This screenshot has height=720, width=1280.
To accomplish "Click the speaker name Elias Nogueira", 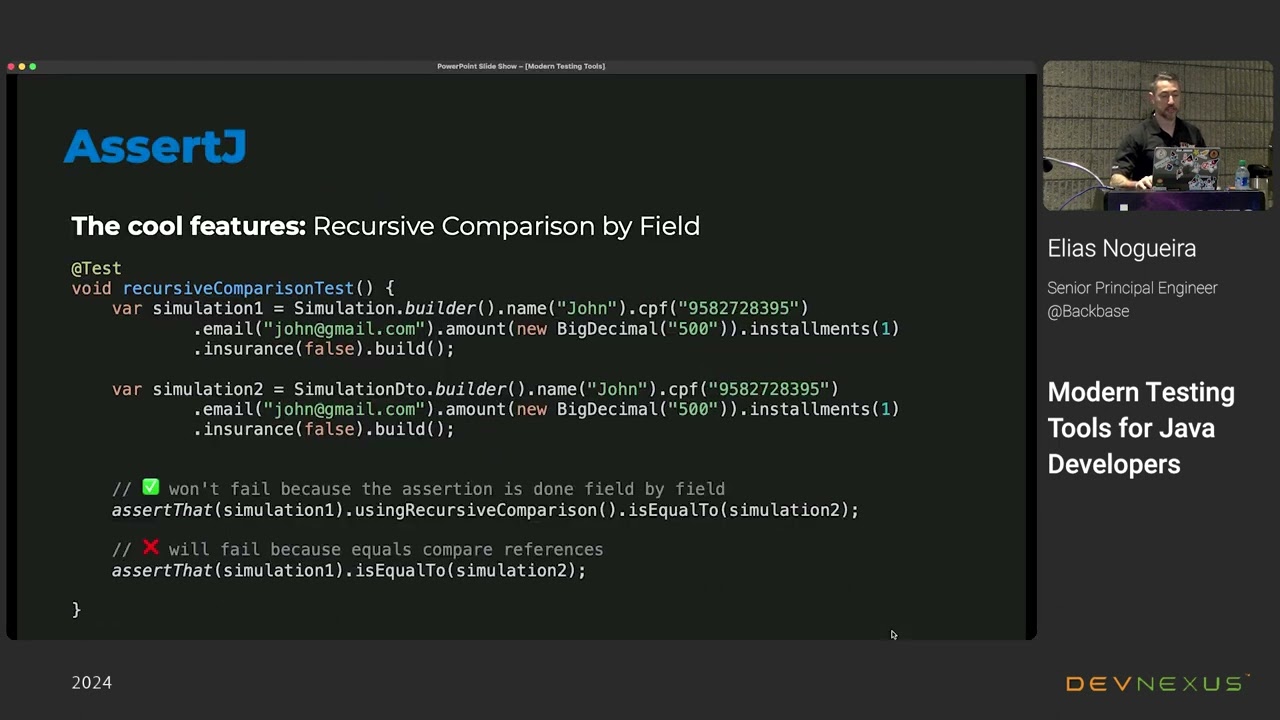I will [x=1122, y=248].
